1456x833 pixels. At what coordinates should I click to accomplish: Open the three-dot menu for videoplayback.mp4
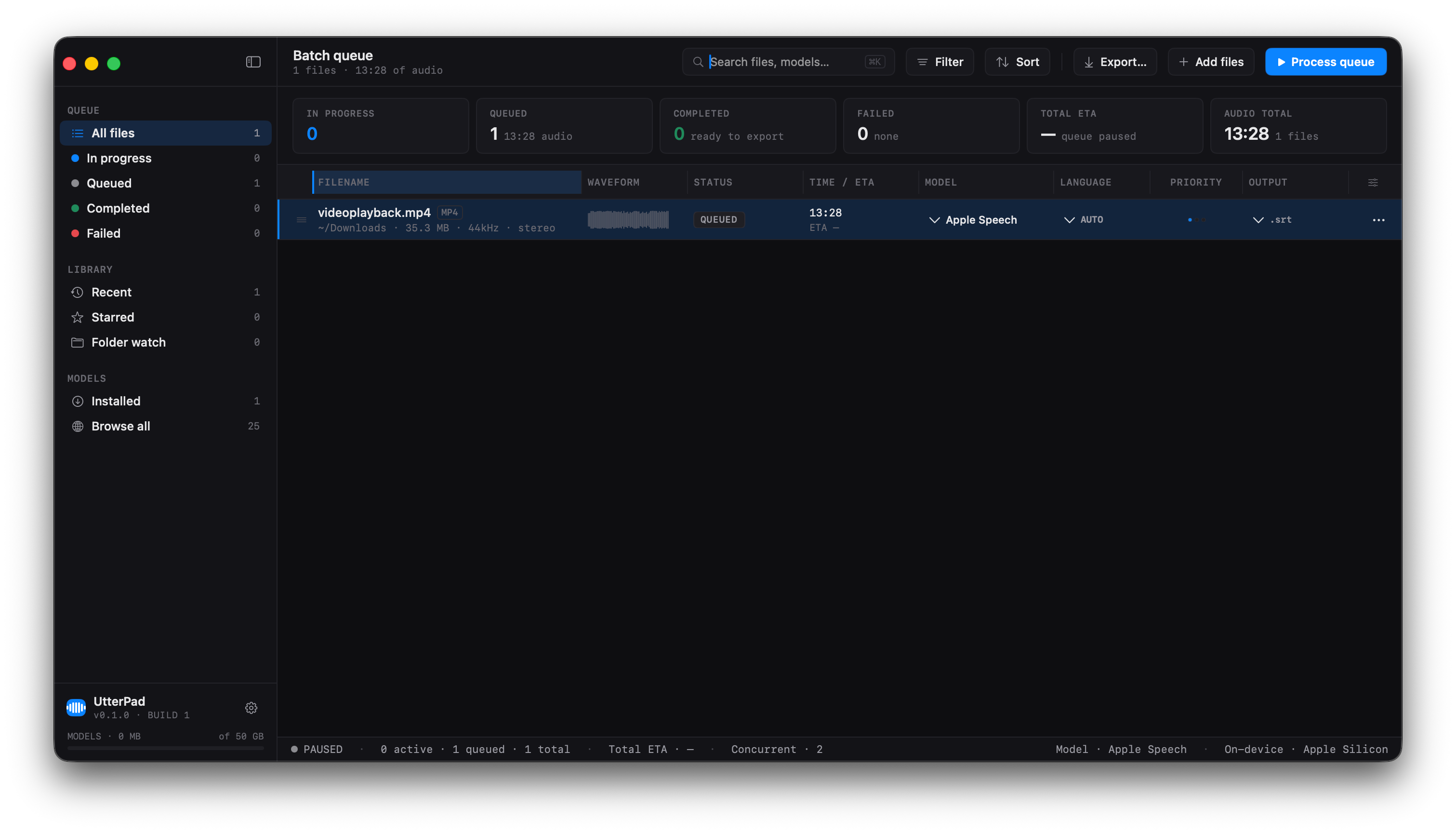tap(1378, 220)
